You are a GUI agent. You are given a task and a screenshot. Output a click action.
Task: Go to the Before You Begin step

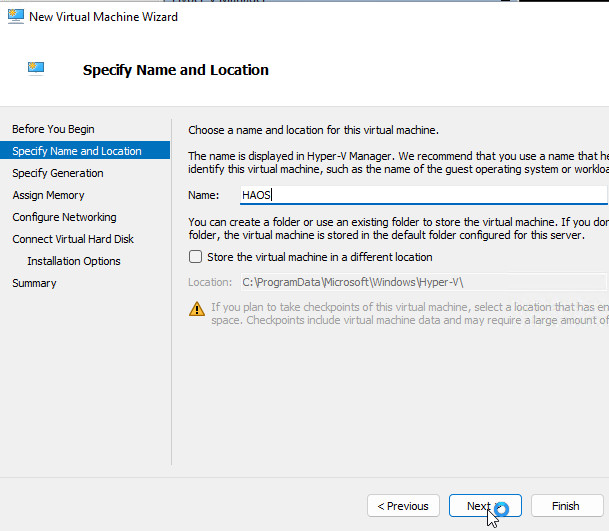(53, 129)
